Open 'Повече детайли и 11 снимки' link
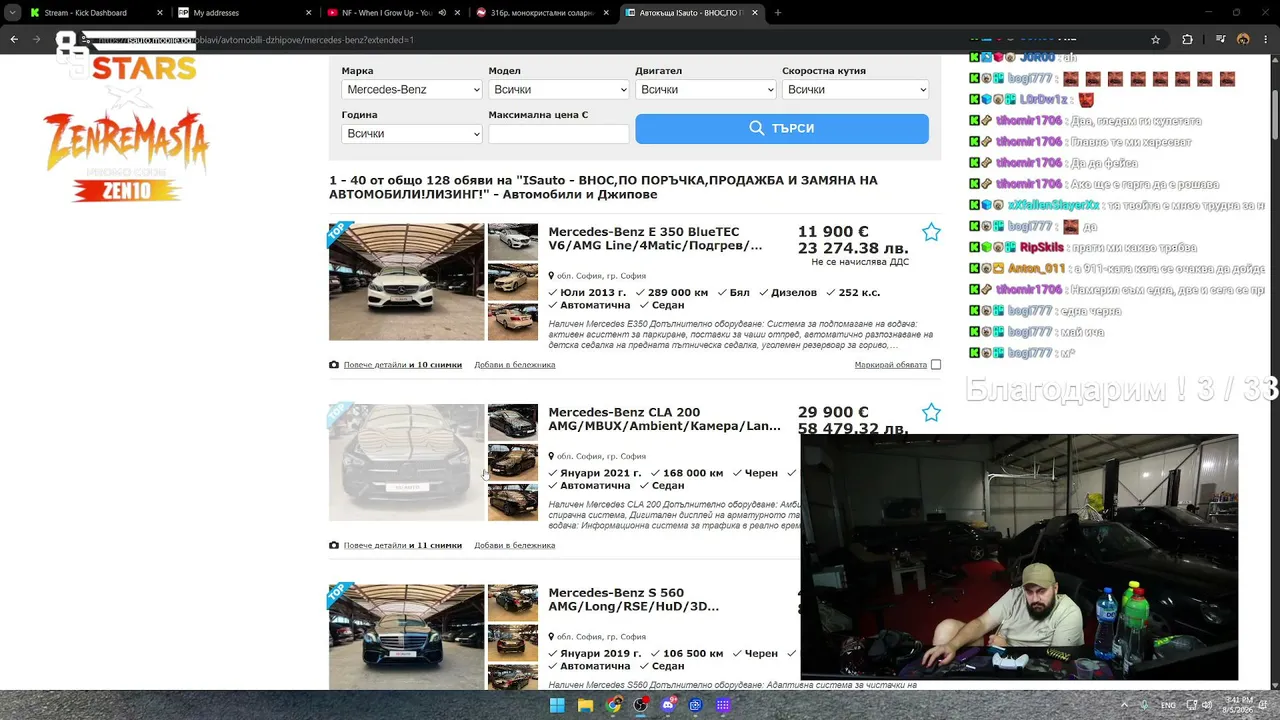 (403, 546)
